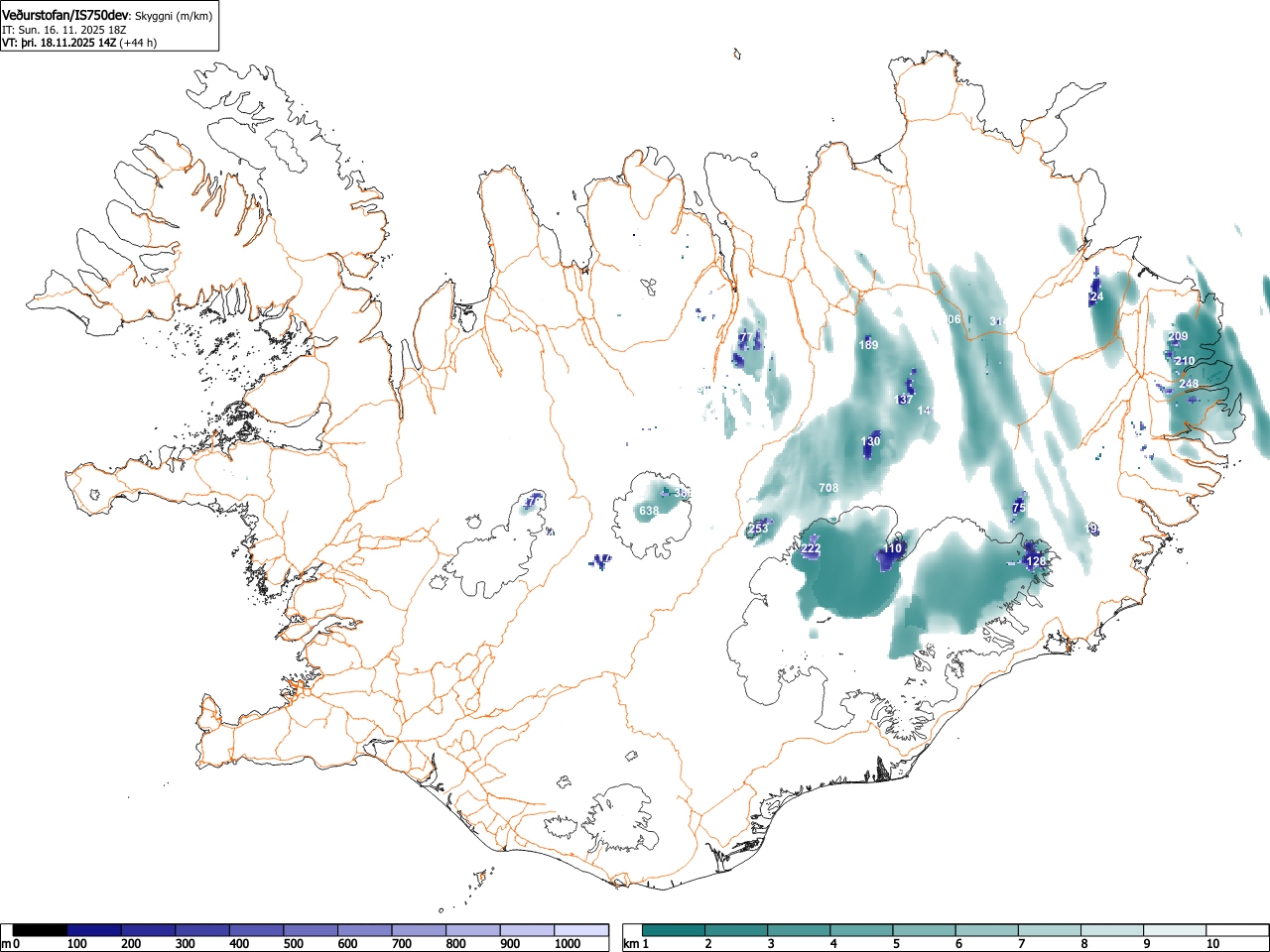This screenshot has height=952, width=1270.
Task: Click the Veðurstofan/IS750dev title text
Action: pos(66,16)
